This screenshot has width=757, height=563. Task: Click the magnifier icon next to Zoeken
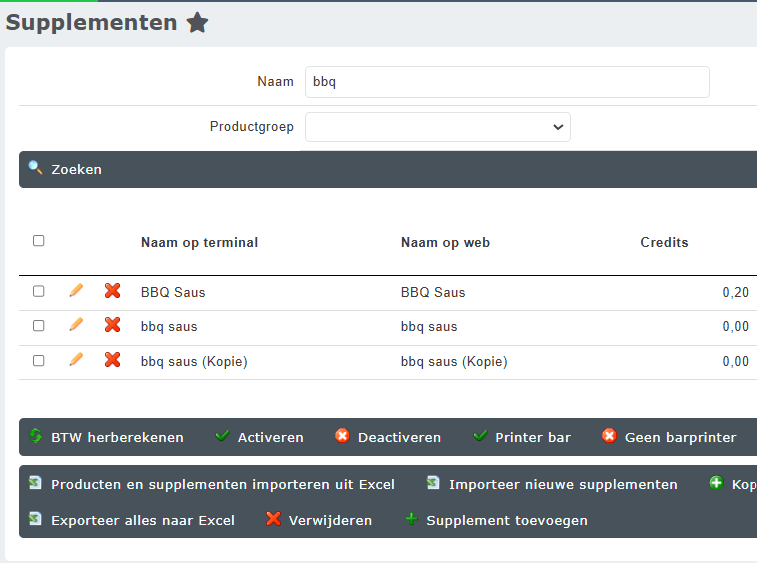coord(35,168)
